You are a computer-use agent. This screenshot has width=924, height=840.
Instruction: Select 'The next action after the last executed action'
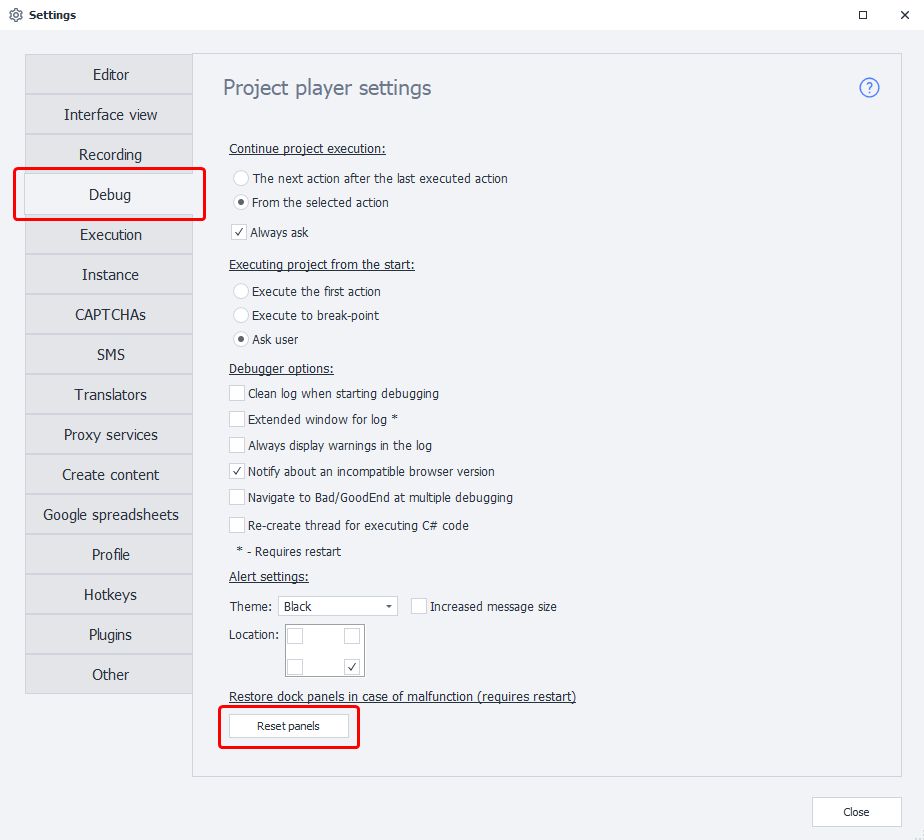(x=241, y=178)
